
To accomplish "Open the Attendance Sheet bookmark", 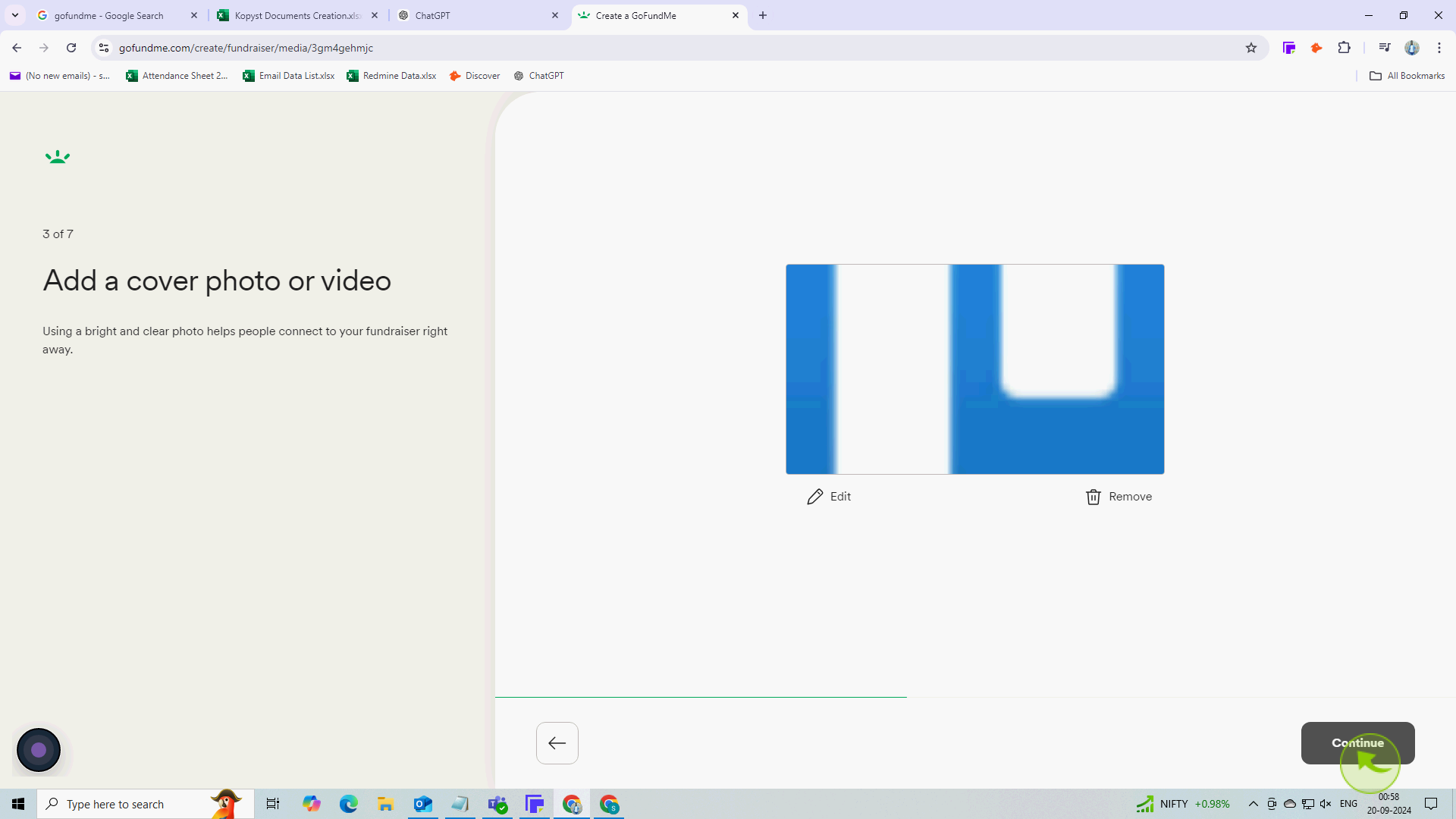I will click(x=177, y=76).
